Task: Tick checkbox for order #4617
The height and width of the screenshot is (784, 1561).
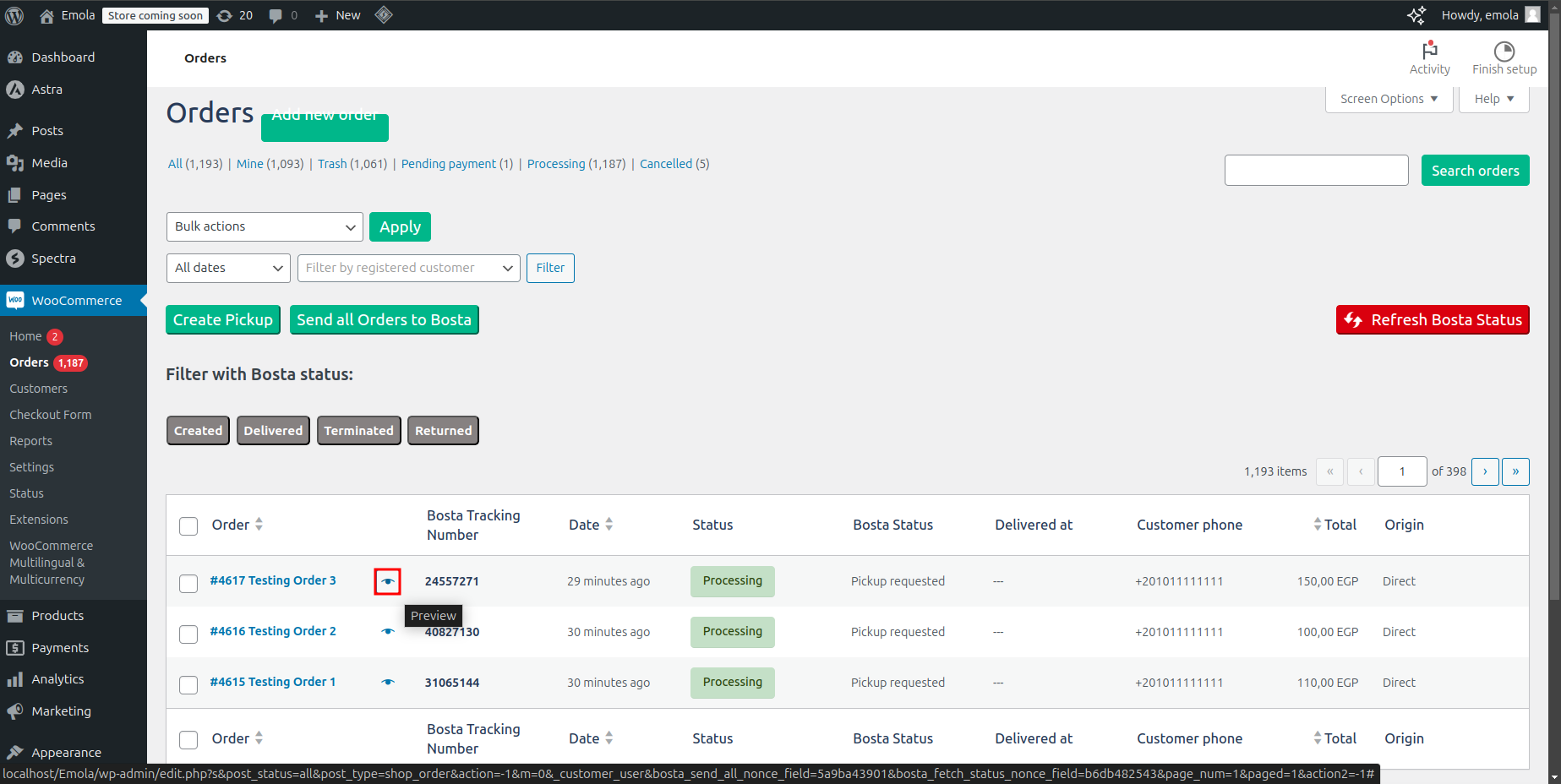Action: coord(188,584)
